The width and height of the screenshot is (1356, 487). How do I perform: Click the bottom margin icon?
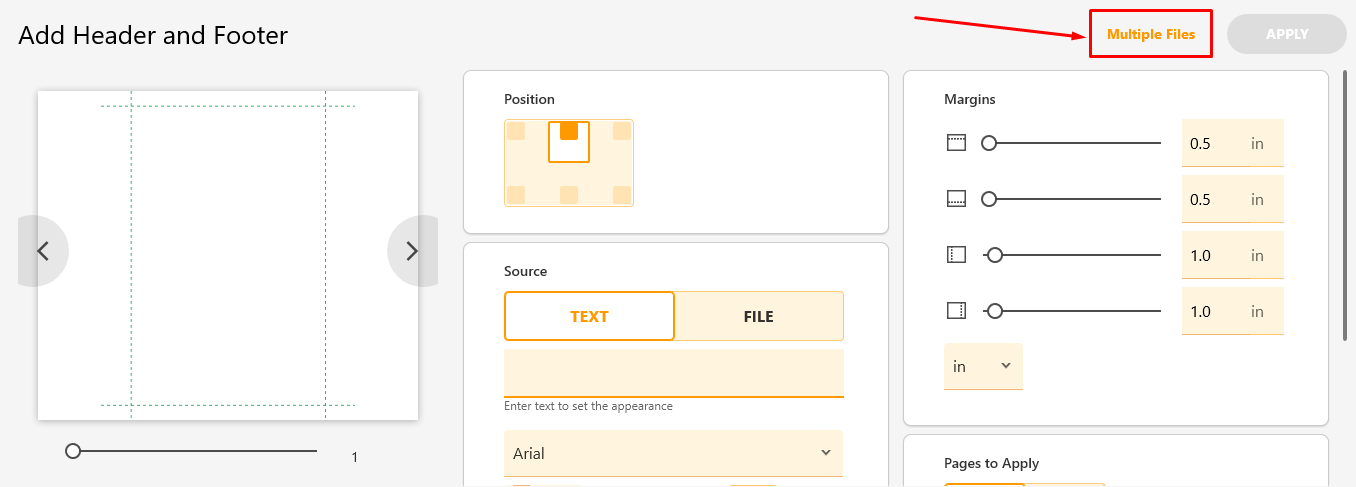956,199
